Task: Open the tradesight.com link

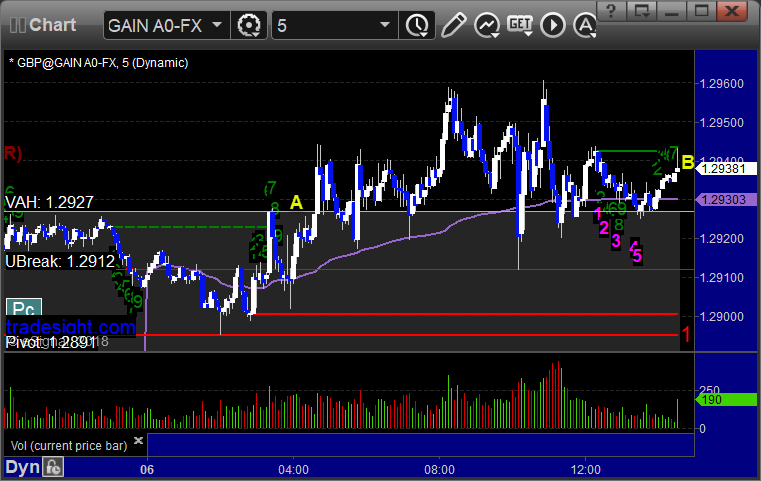Action: pos(70,327)
